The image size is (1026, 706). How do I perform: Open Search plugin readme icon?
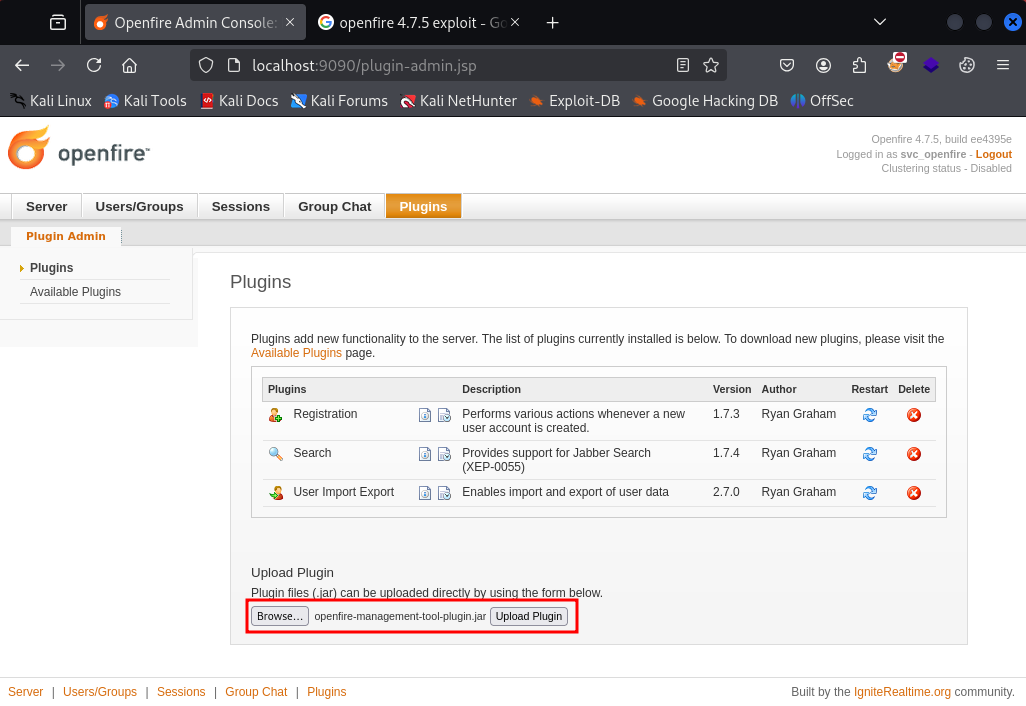click(x=425, y=454)
